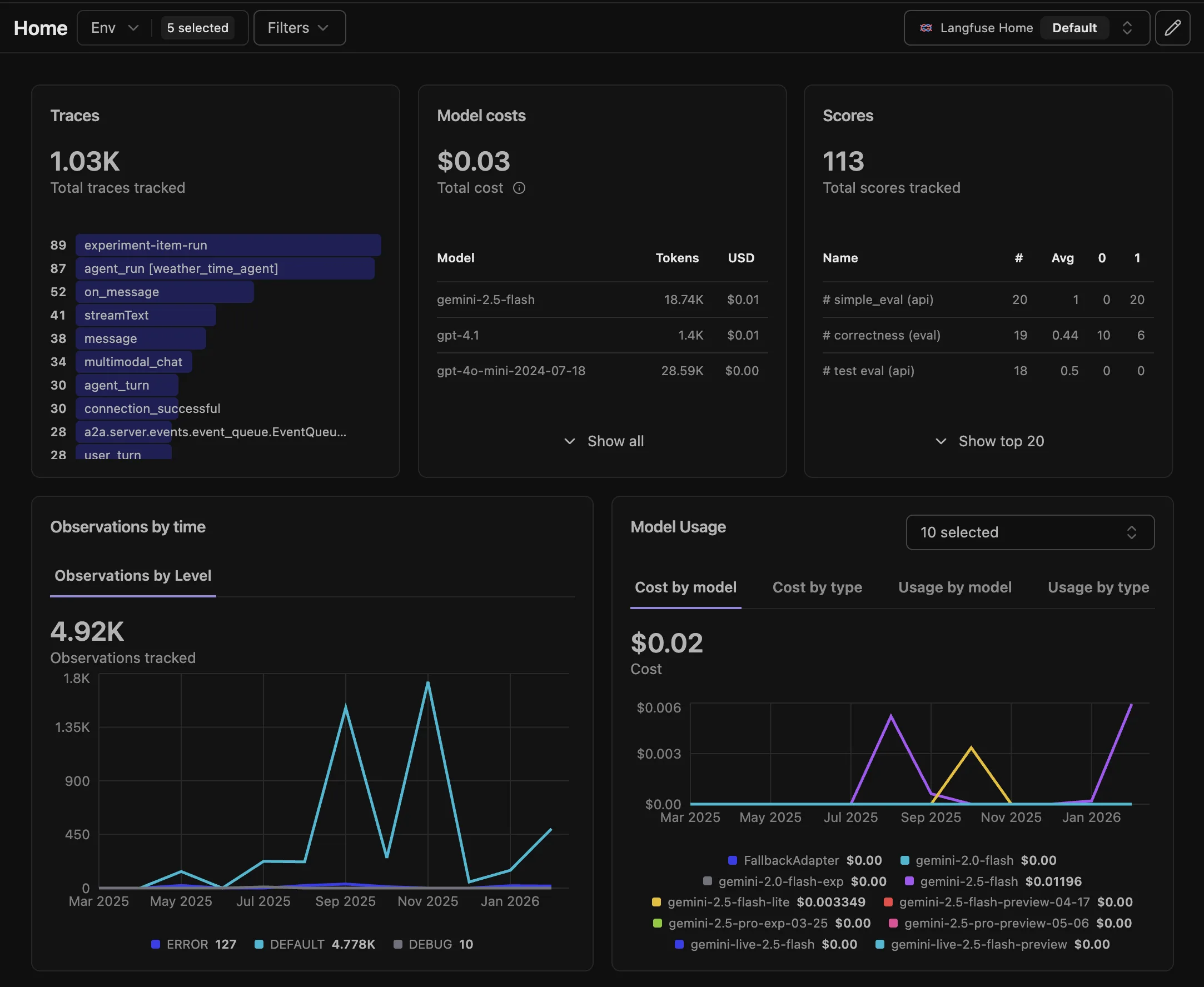Click the gemini-2.5-flash-preview-04-17 legend entry
Image resolution: width=1204 pixels, height=987 pixels.
pyautogui.click(x=1008, y=903)
